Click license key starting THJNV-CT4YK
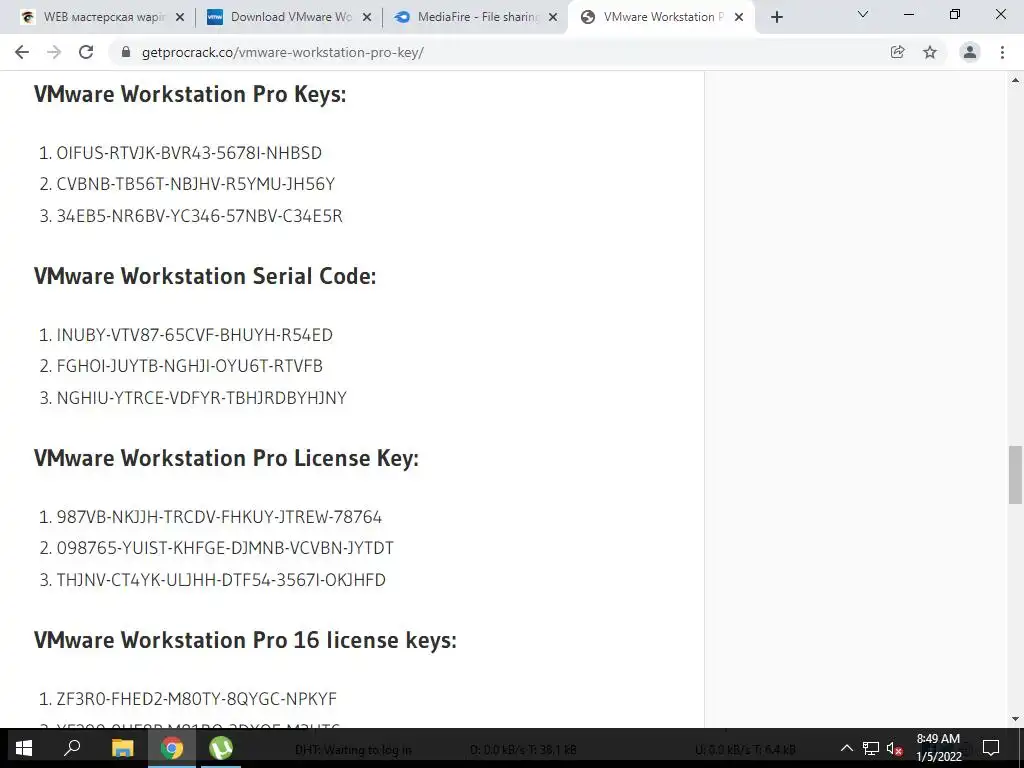 pos(221,580)
